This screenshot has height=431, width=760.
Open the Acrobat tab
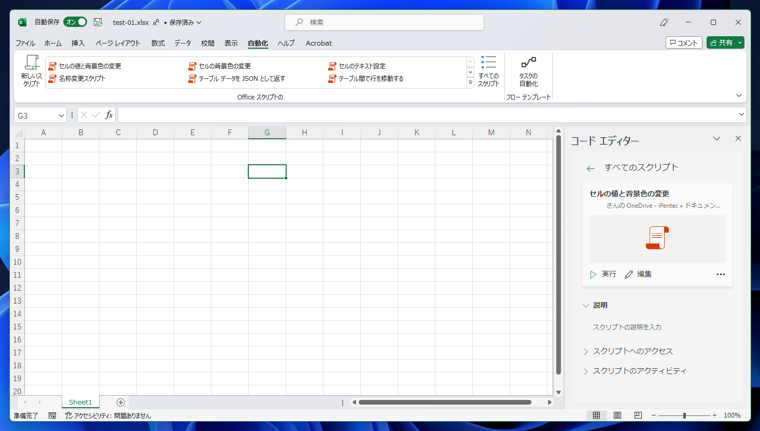click(318, 43)
